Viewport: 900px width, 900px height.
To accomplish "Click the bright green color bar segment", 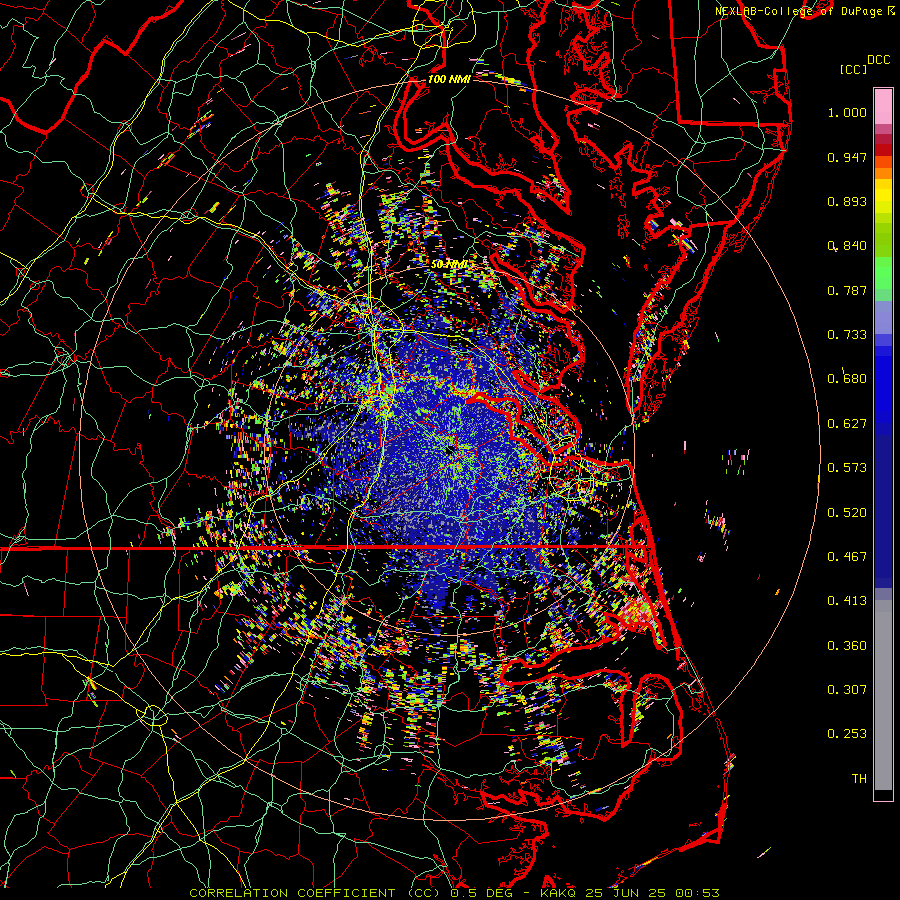I will click(883, 273).
